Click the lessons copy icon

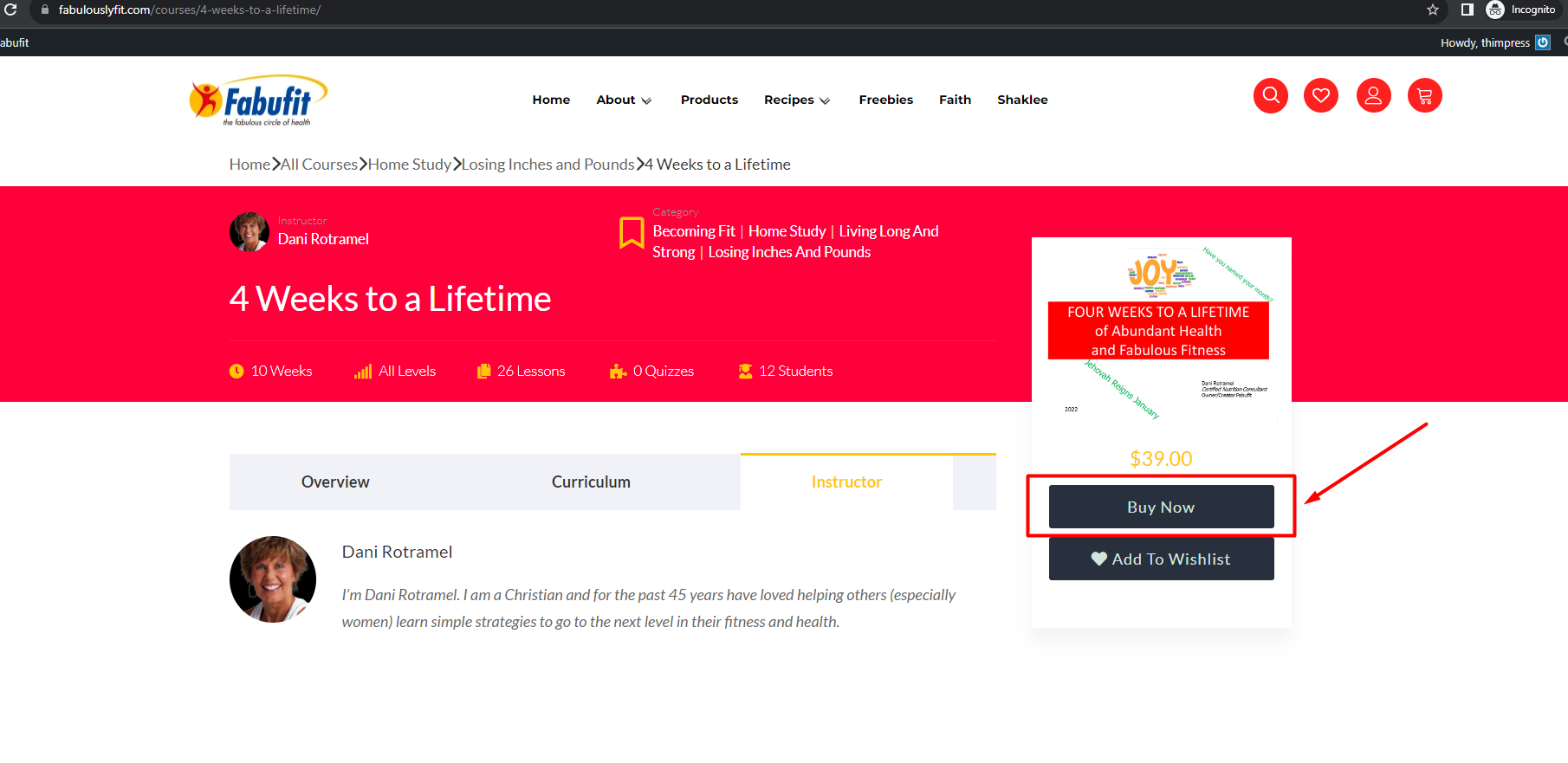[x=484, y=371]
